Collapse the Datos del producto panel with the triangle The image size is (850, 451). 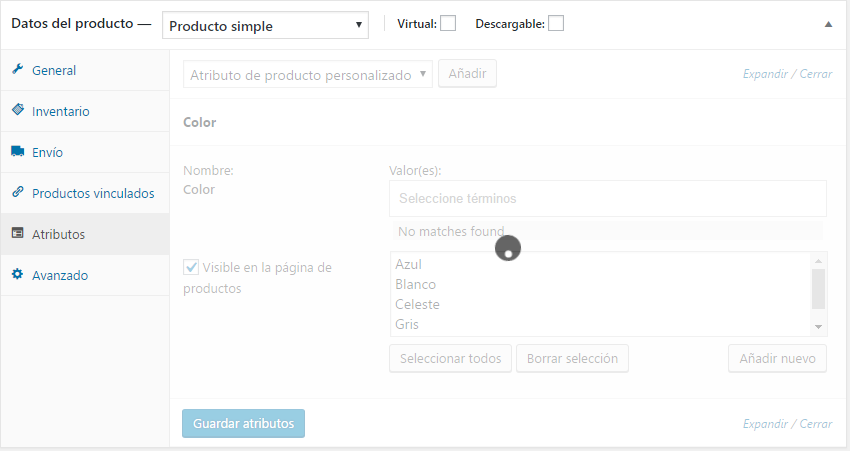pos(828,24)
